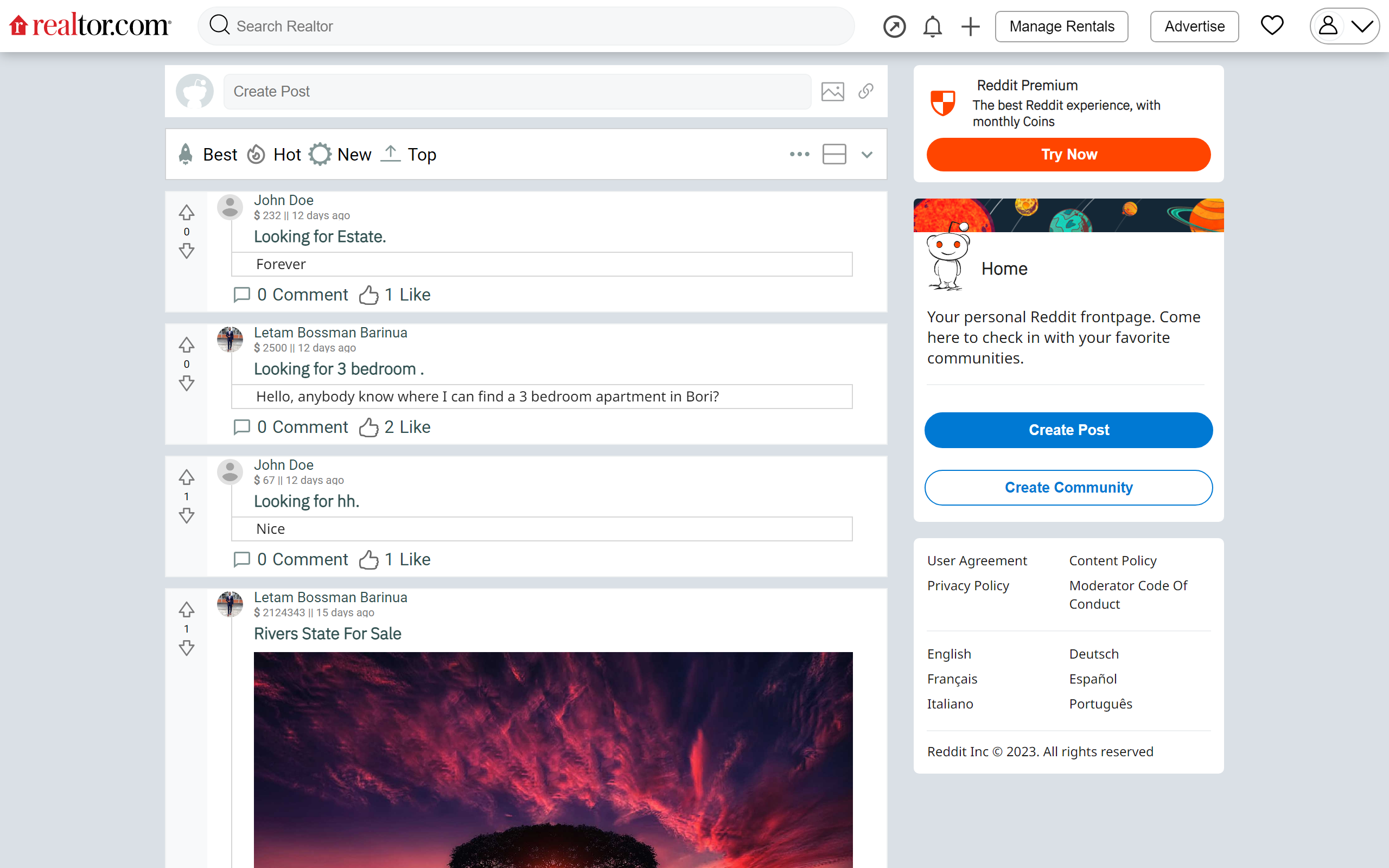Click the plus icon in top bar
The height and width of the screenshot is (868, 1389).
tap(970, 27)
